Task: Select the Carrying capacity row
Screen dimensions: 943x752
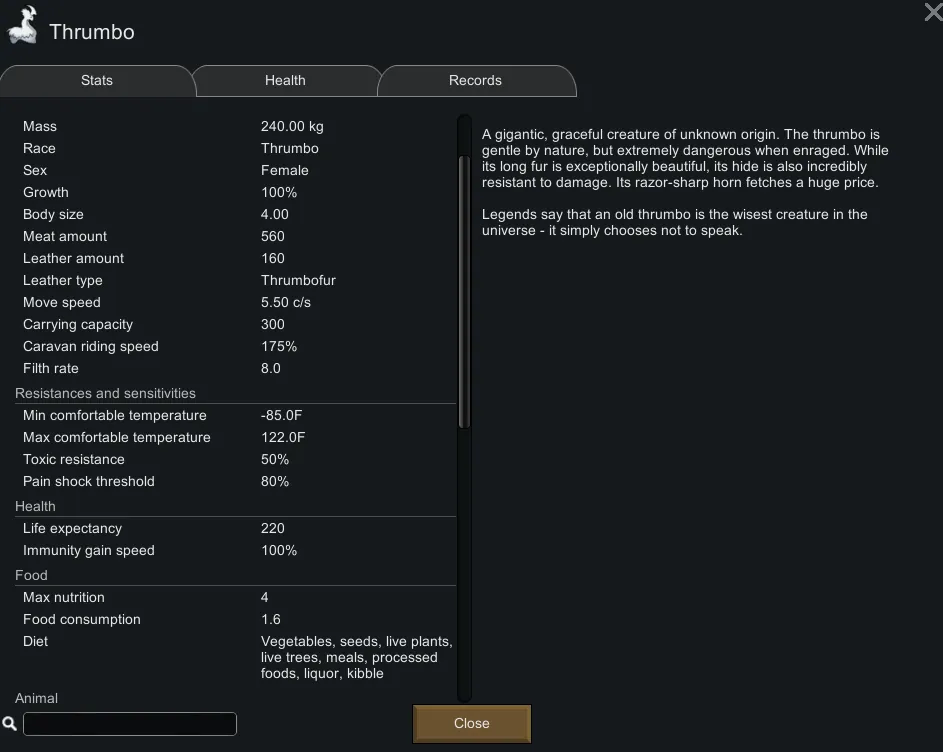Action: point(235,324)
